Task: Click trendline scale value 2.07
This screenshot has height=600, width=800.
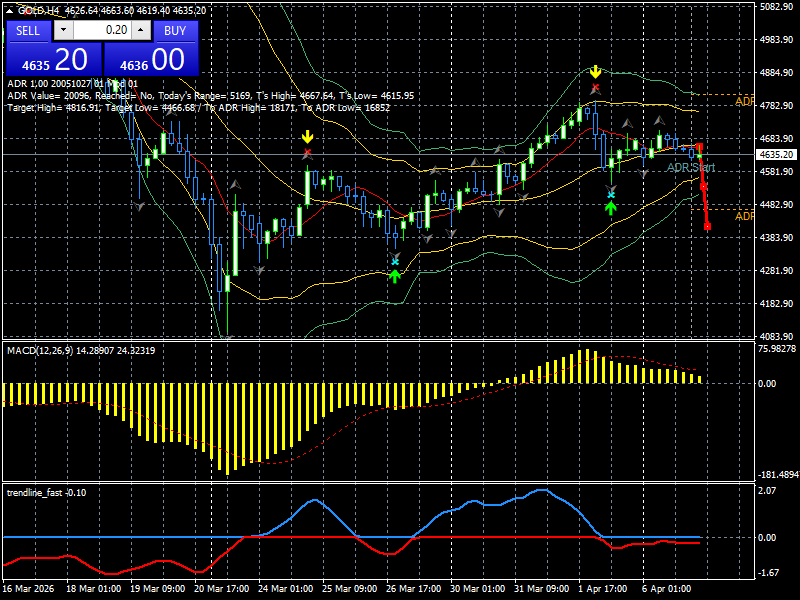Action: (x=767, y=491)
